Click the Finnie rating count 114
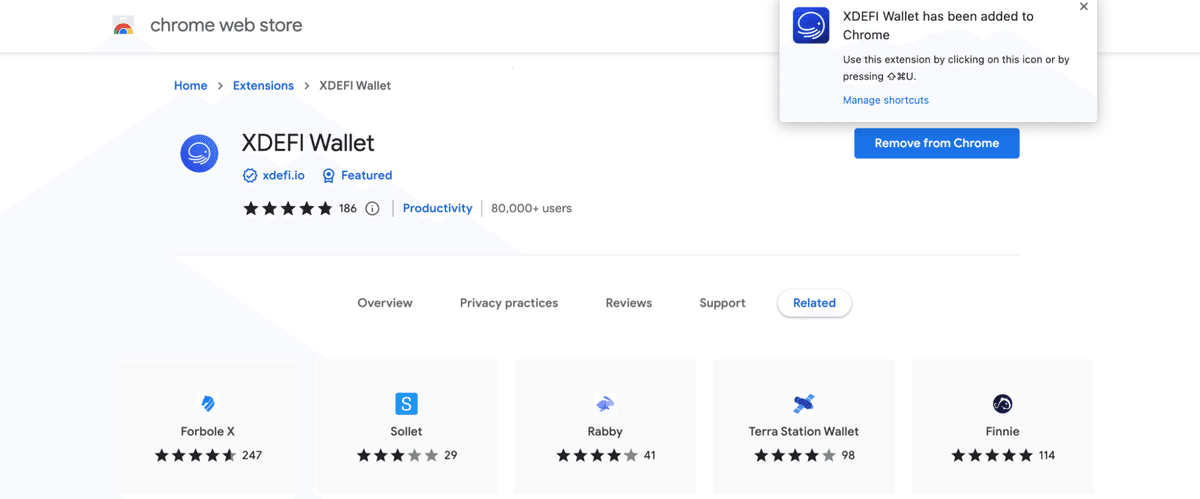Viewport: 1200px width, 499px height. (1047, 455)
